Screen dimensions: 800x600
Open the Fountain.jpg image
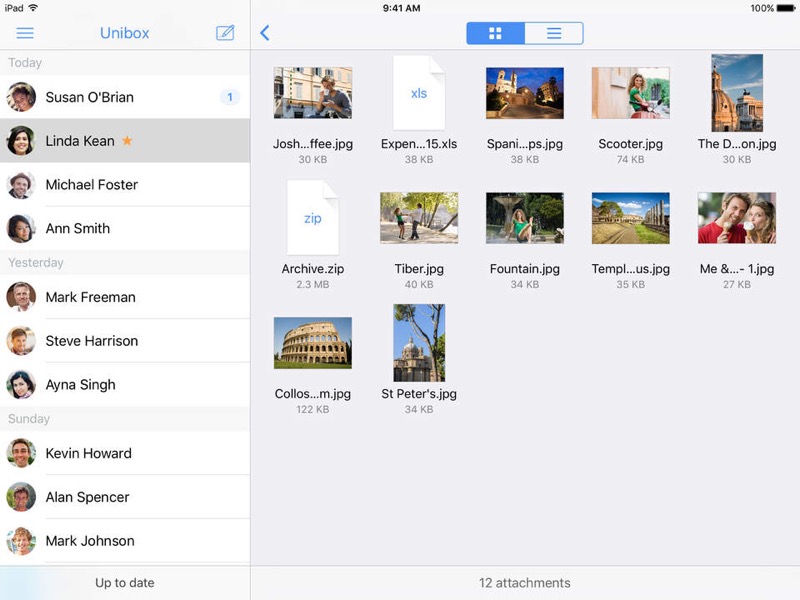[524, 218]
